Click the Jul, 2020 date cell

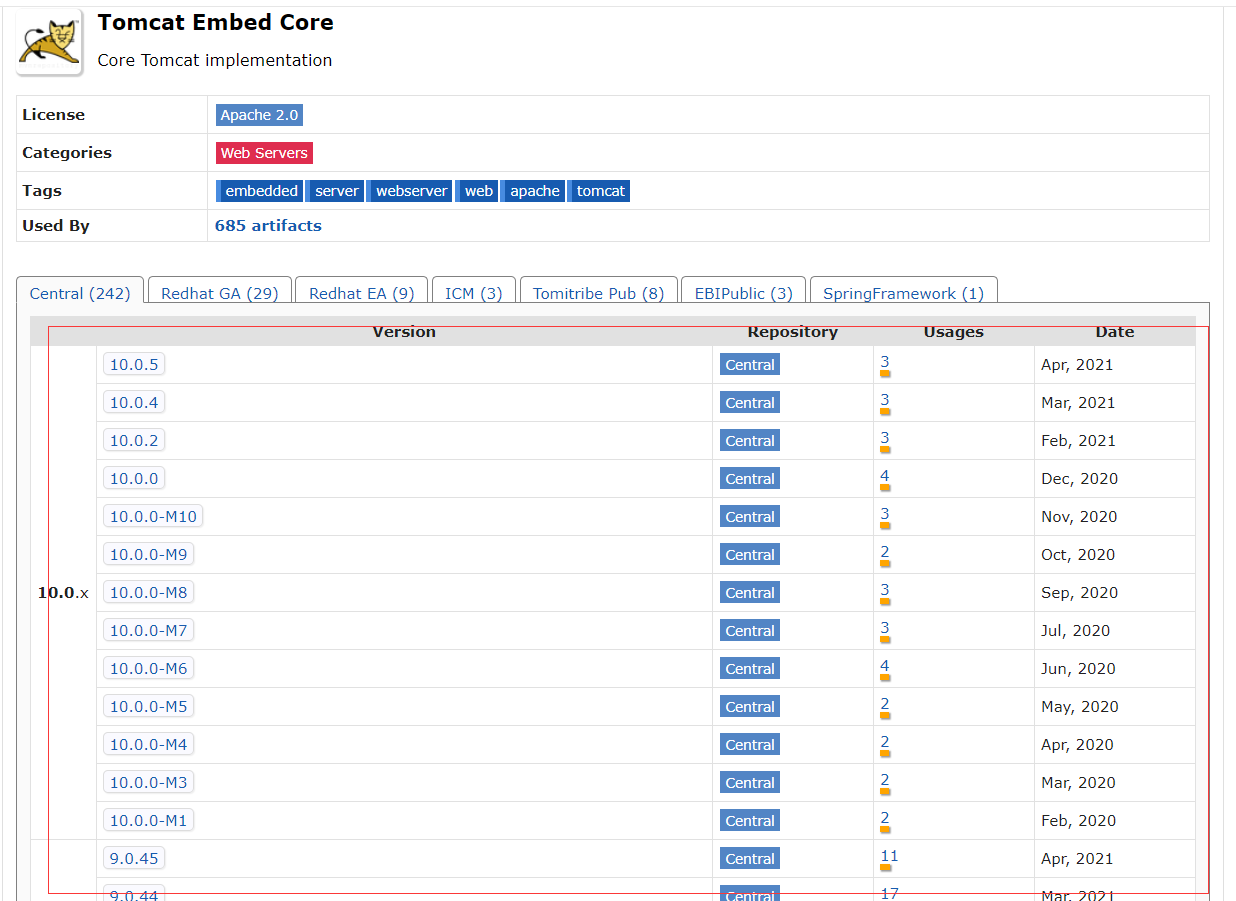point(1075,631)
